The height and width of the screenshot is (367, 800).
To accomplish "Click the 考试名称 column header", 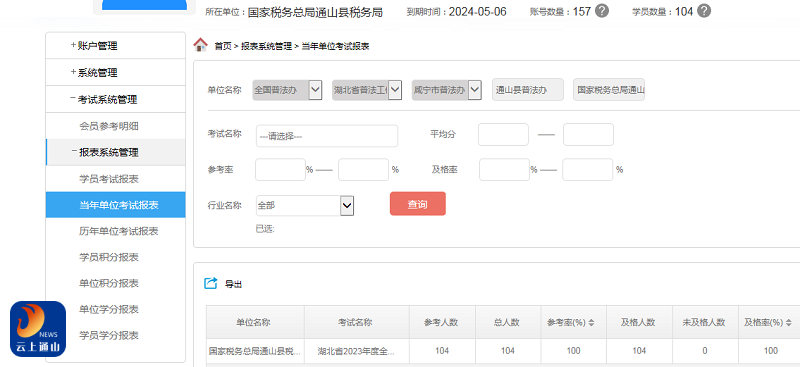I will coord(357,322).
